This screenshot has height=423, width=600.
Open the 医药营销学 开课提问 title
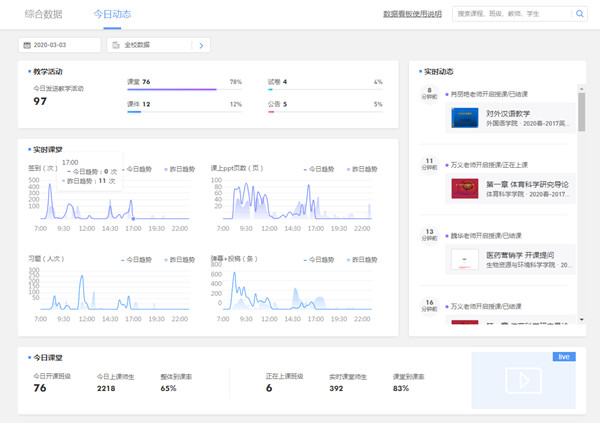pyautogui.click(x=520, y=255)
